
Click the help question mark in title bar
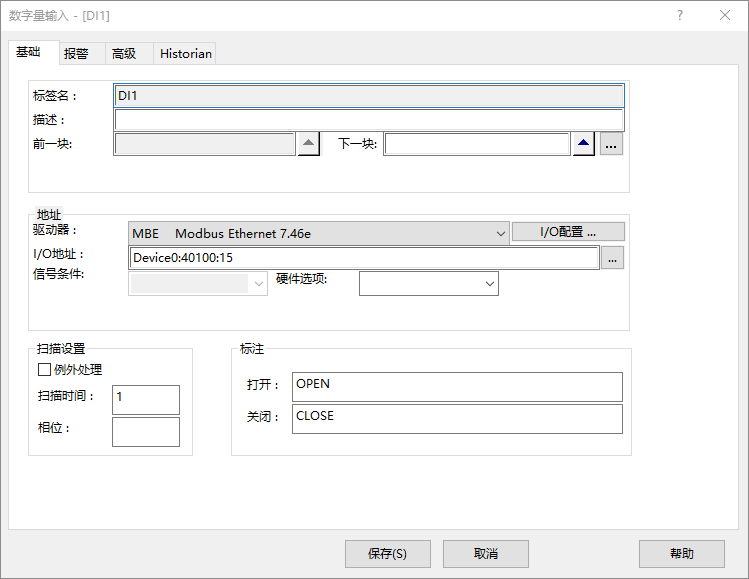click(680, 15)
